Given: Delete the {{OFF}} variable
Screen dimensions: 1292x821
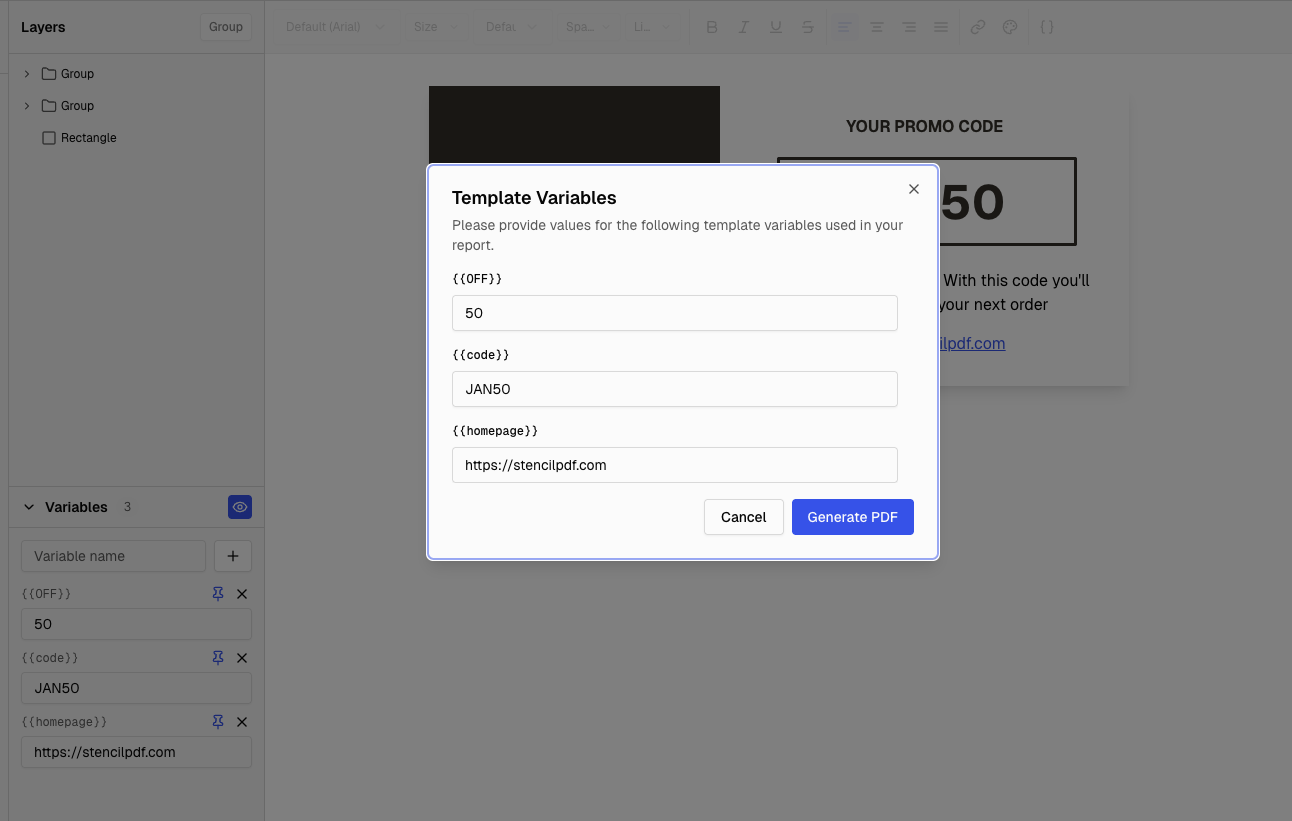Looking at the screenshot, I should [x=242, y=594].
